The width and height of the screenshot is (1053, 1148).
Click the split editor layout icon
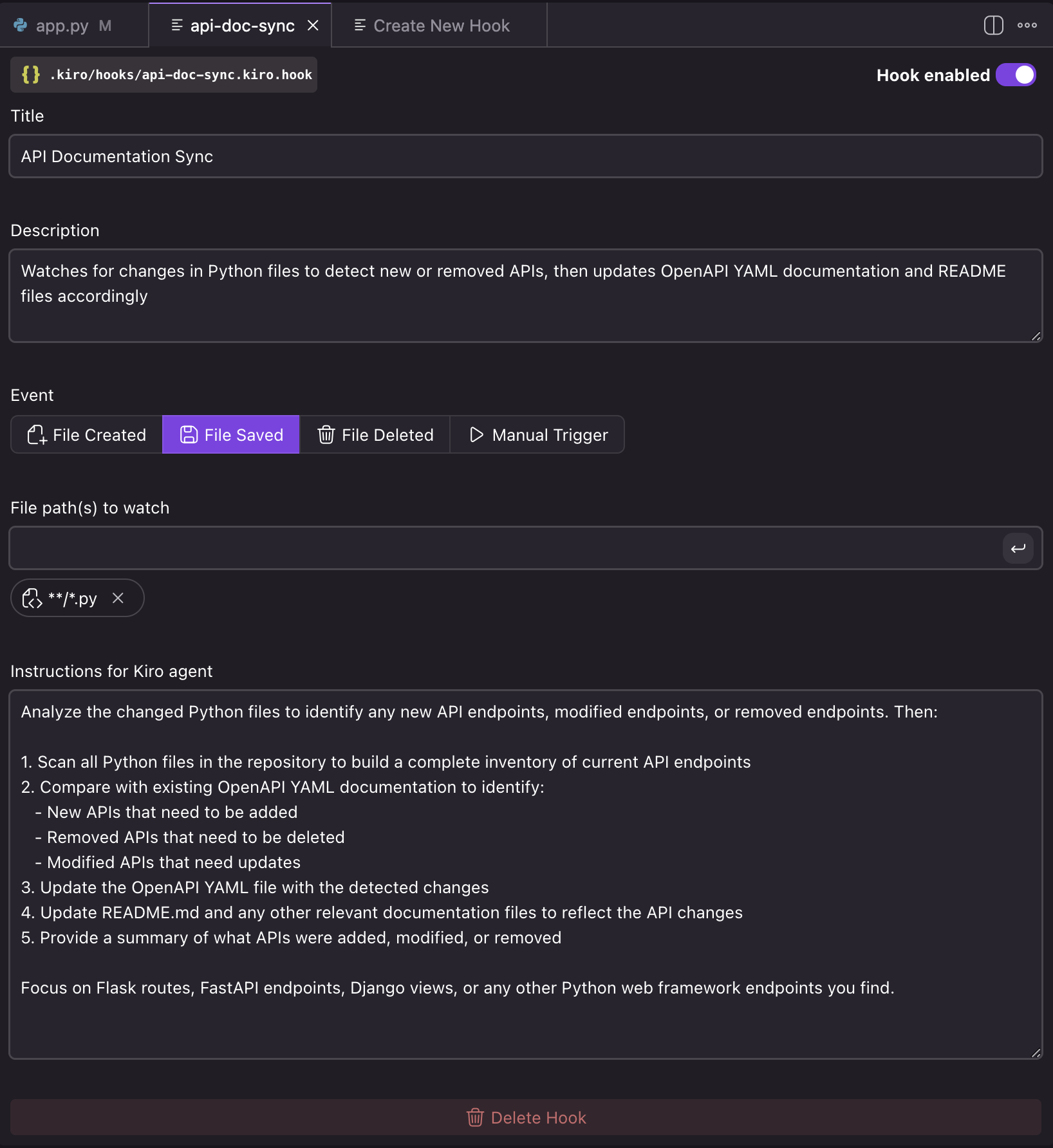[x=993, y=26]
